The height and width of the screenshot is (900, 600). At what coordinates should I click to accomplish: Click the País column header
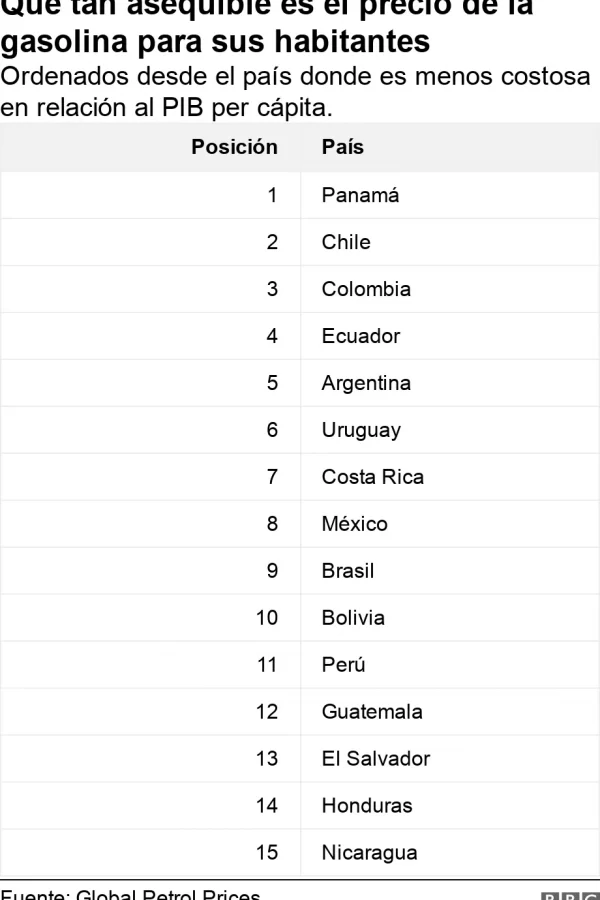coord(343,147)
